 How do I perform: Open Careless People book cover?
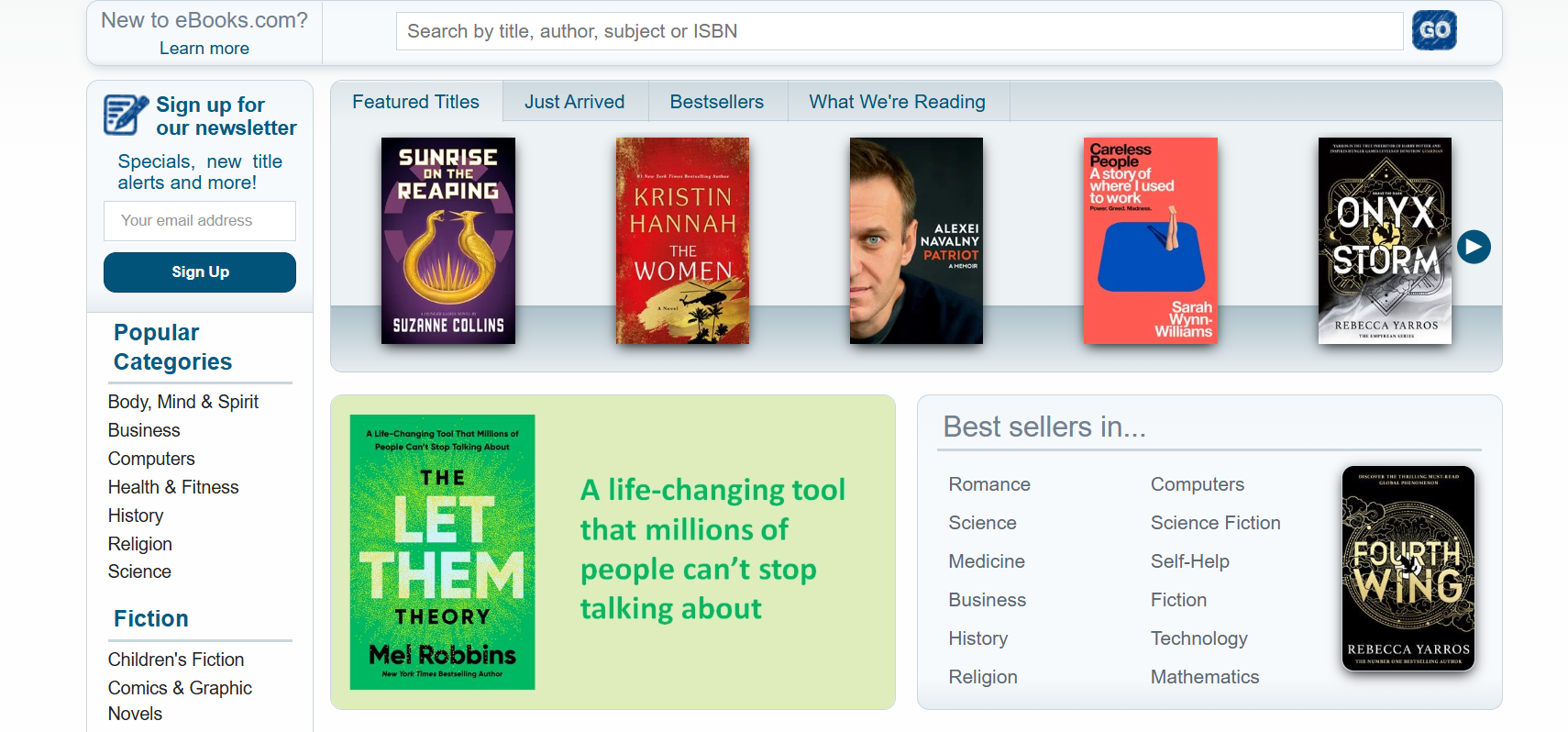click(x=1151, y=241)
